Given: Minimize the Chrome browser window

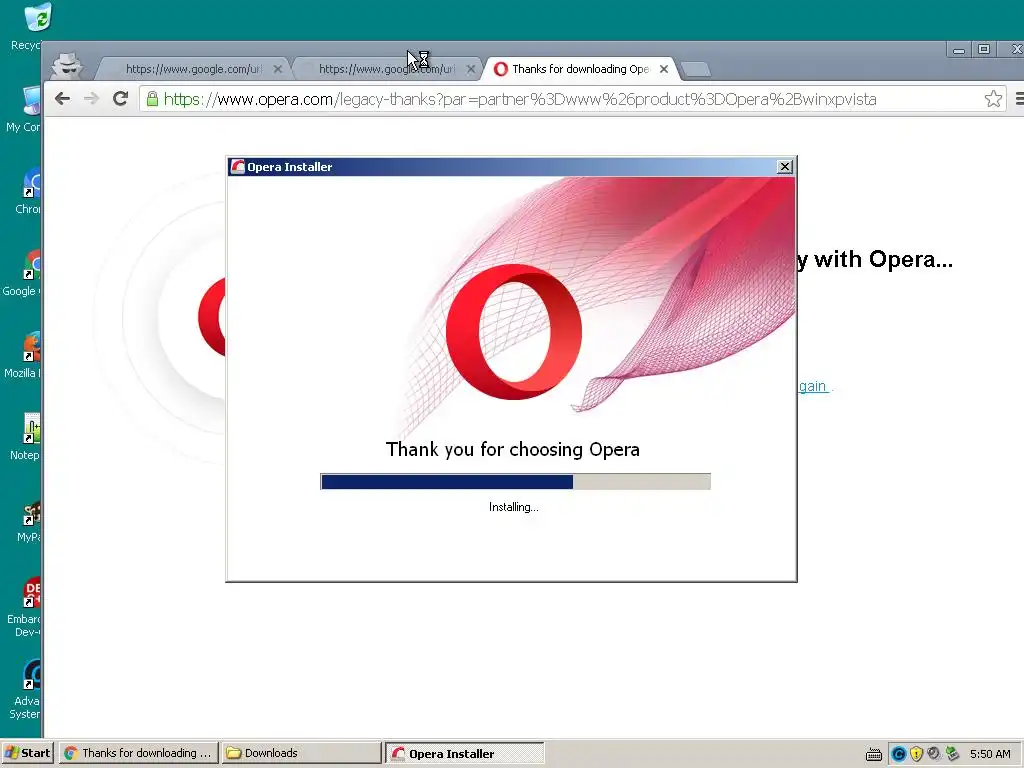Looking at the screenshot, I should click(x=959, y=50).
